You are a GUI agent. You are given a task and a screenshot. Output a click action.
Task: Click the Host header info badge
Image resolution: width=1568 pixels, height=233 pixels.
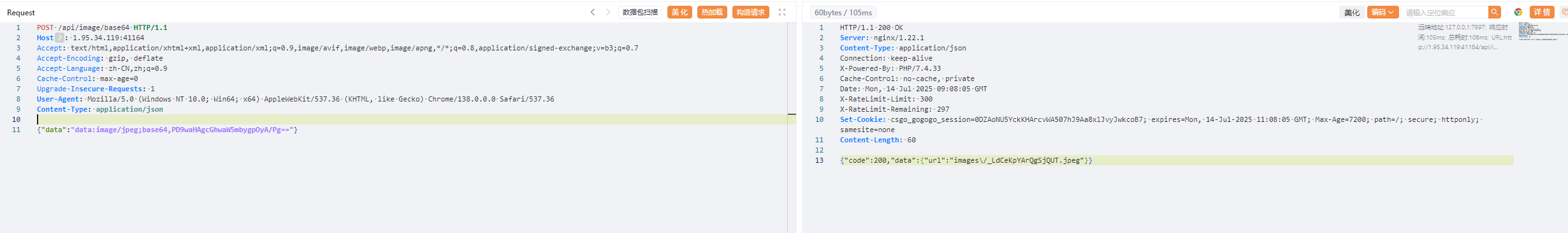coord(59,38)
